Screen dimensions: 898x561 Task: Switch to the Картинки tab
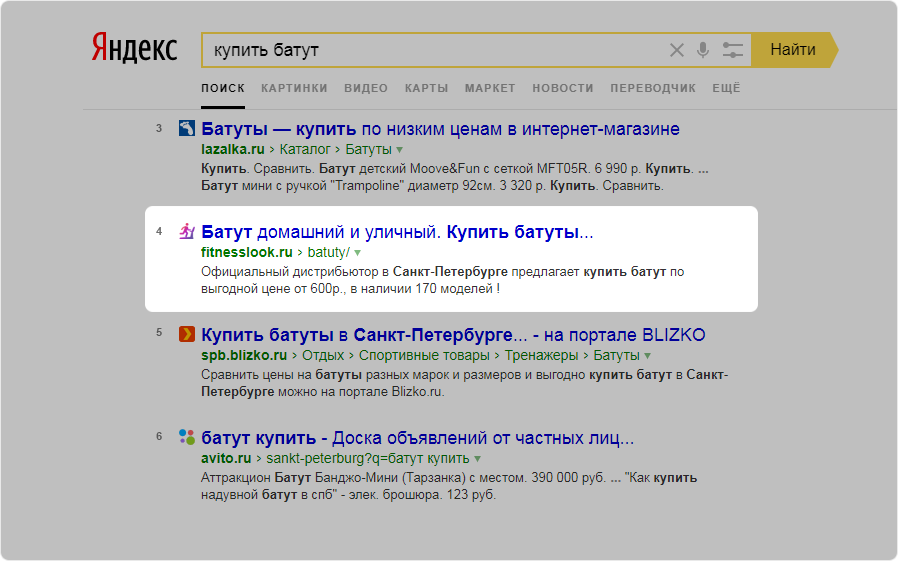[x=294, y=88]
